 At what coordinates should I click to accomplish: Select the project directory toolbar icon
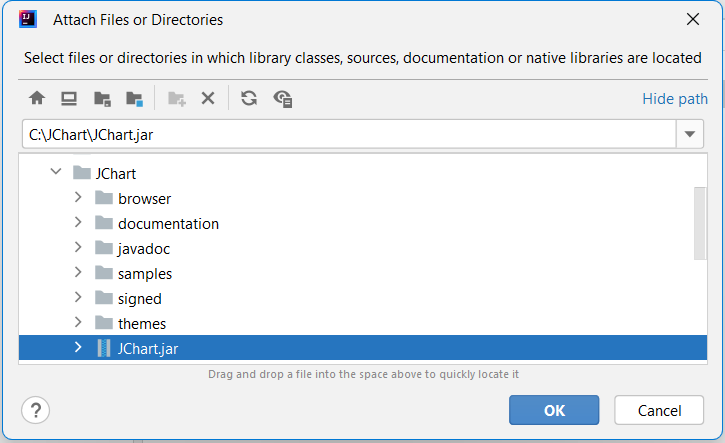pyautogui.click(x=102, y=98)
